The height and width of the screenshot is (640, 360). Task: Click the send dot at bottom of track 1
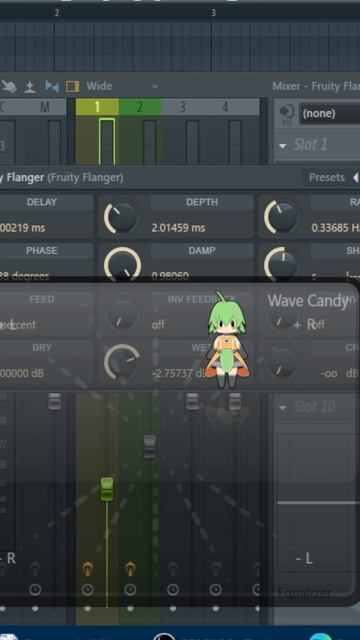tap(87, 608)
